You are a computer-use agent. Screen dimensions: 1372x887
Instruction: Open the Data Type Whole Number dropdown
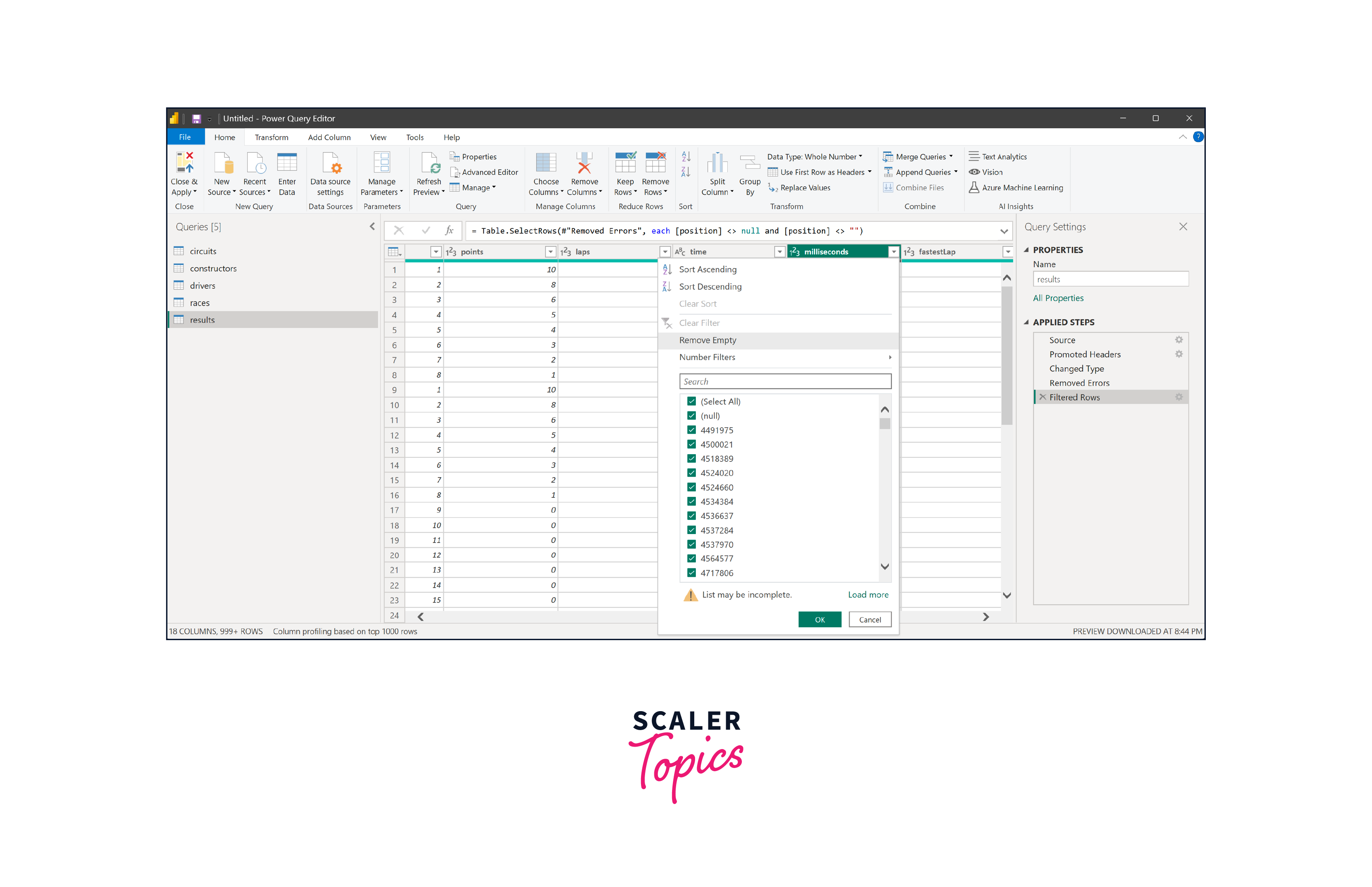(x=814, y=157)
